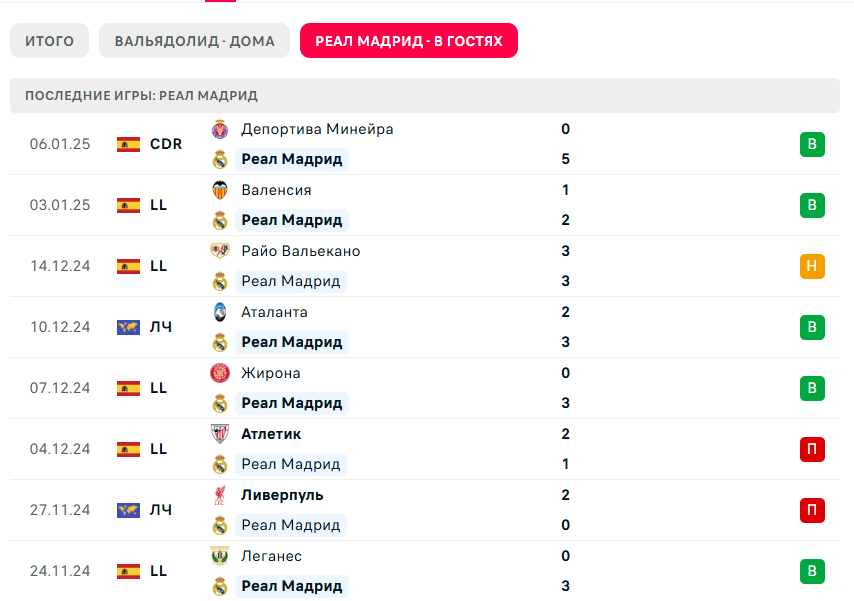The height and width of the screenshot is (601, 854).
Task: Select the ВАЛЬЯДОЛИД - ДОМА tab
Action: pos(194,41)
